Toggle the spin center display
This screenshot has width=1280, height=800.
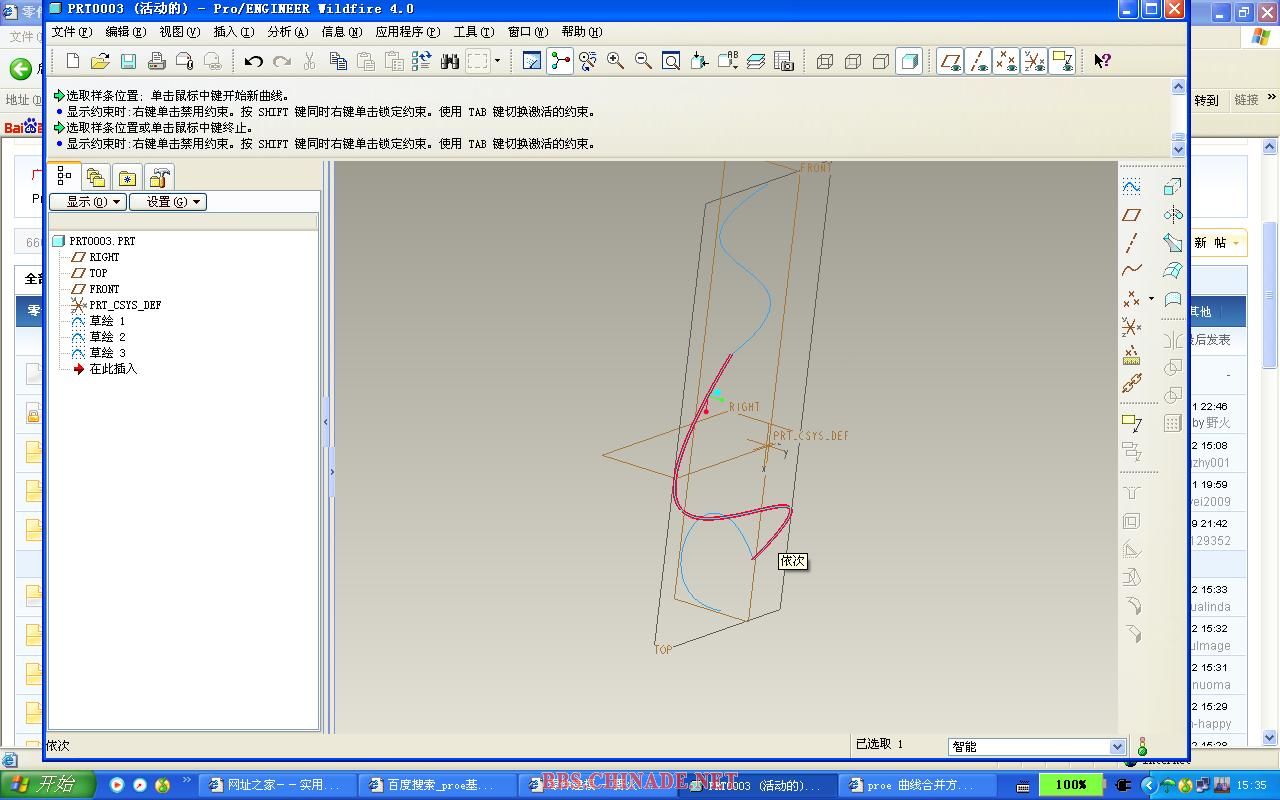pyautogui.click(x=560, y=61)
